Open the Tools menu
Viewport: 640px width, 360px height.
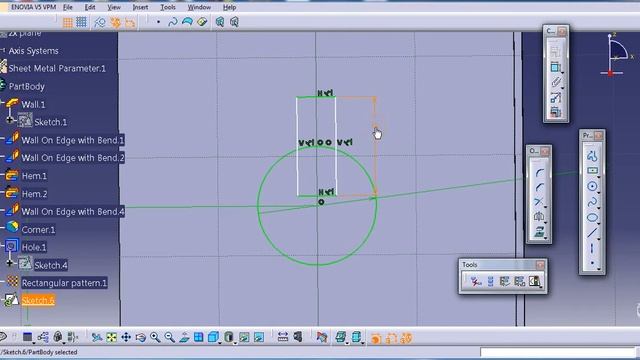pyautogui.click(x=168, y=7)
